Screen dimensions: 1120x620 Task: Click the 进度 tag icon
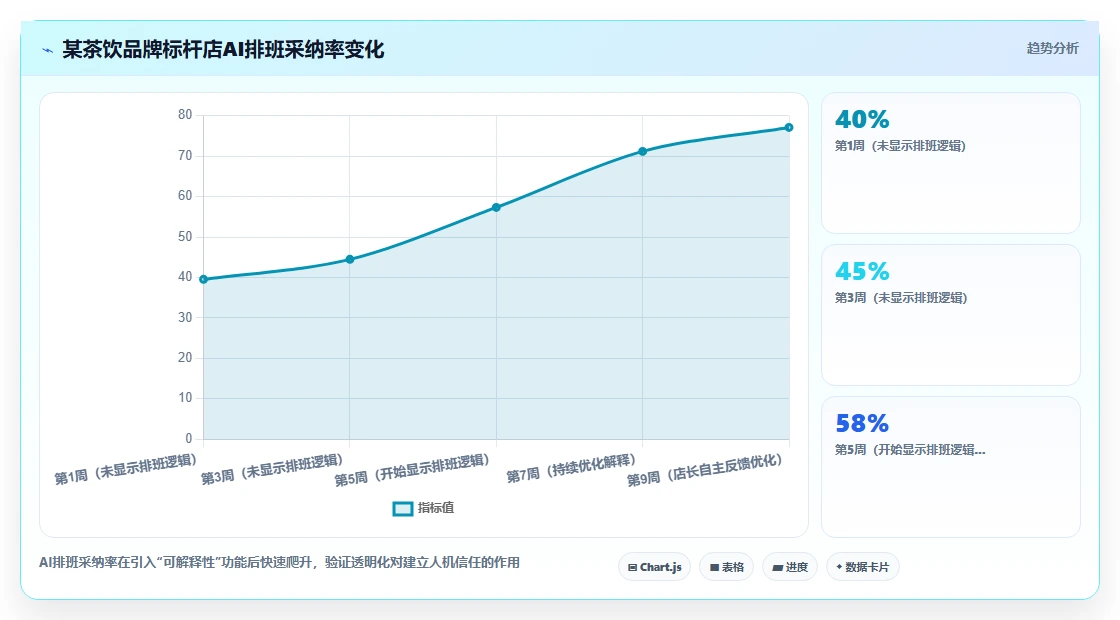pyautogui.click(x=778, y=567)
